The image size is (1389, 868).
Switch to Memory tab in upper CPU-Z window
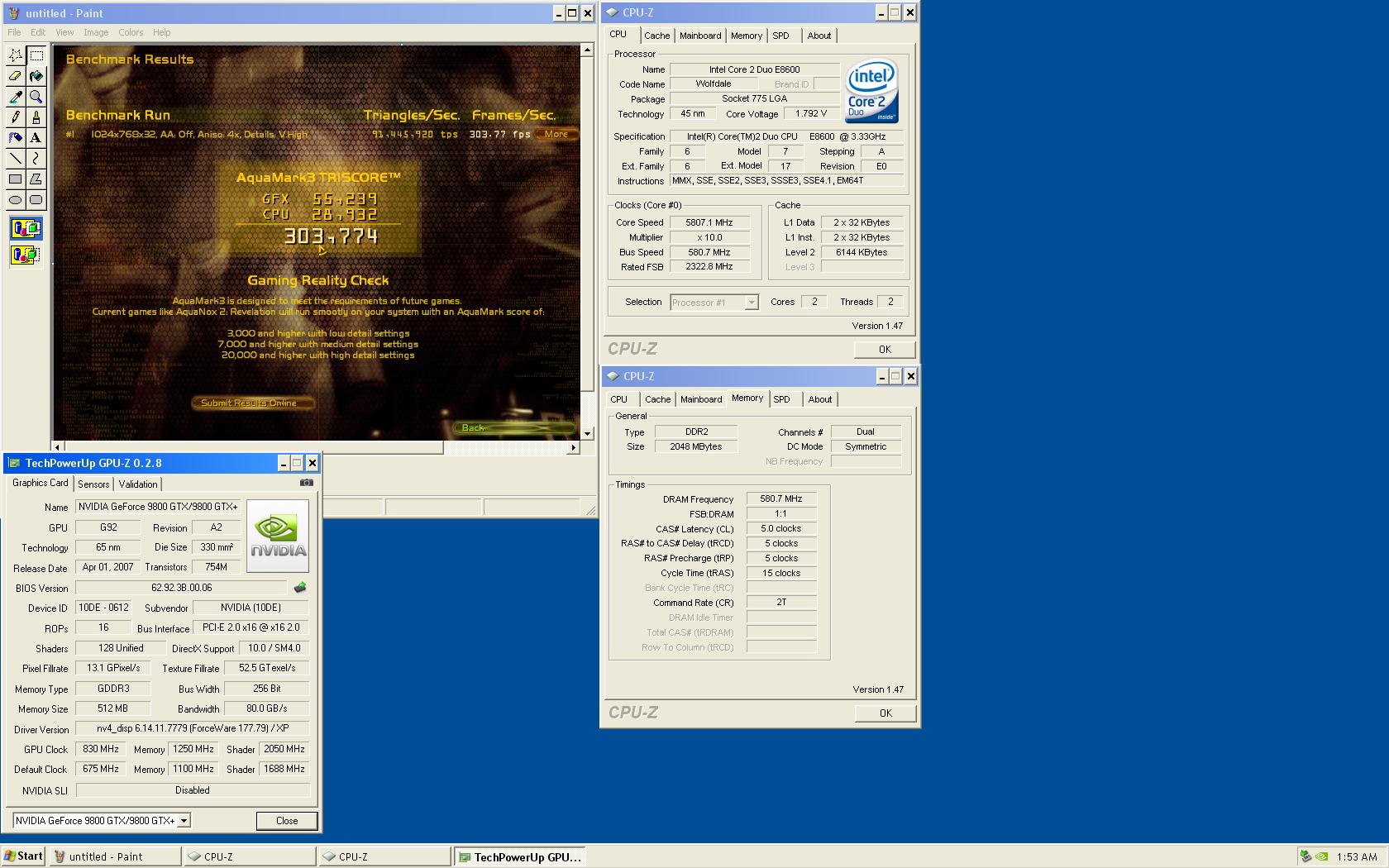747,36
